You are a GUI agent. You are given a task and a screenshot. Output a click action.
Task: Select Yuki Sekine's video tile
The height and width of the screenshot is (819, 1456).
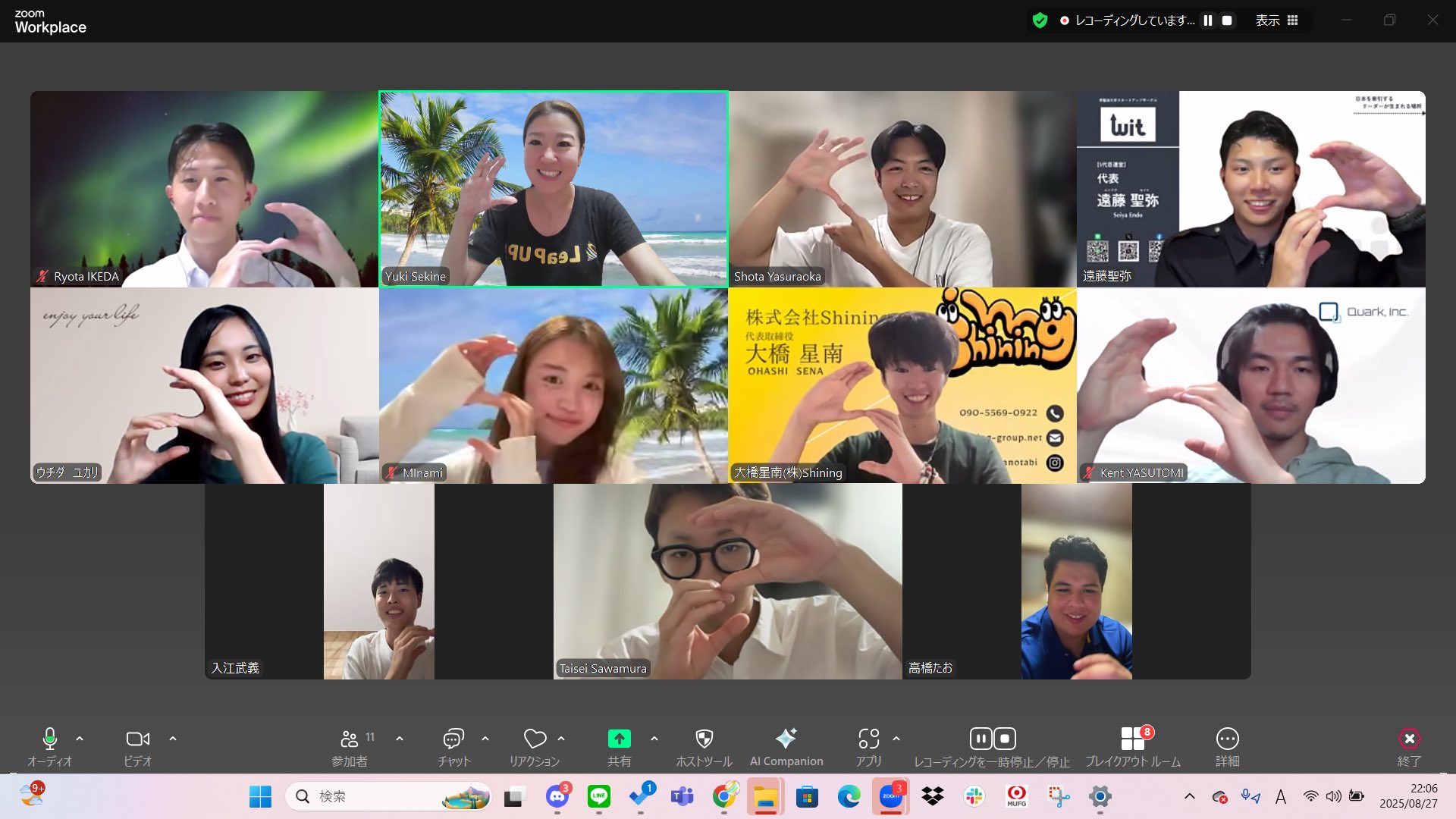pos(554,189)
